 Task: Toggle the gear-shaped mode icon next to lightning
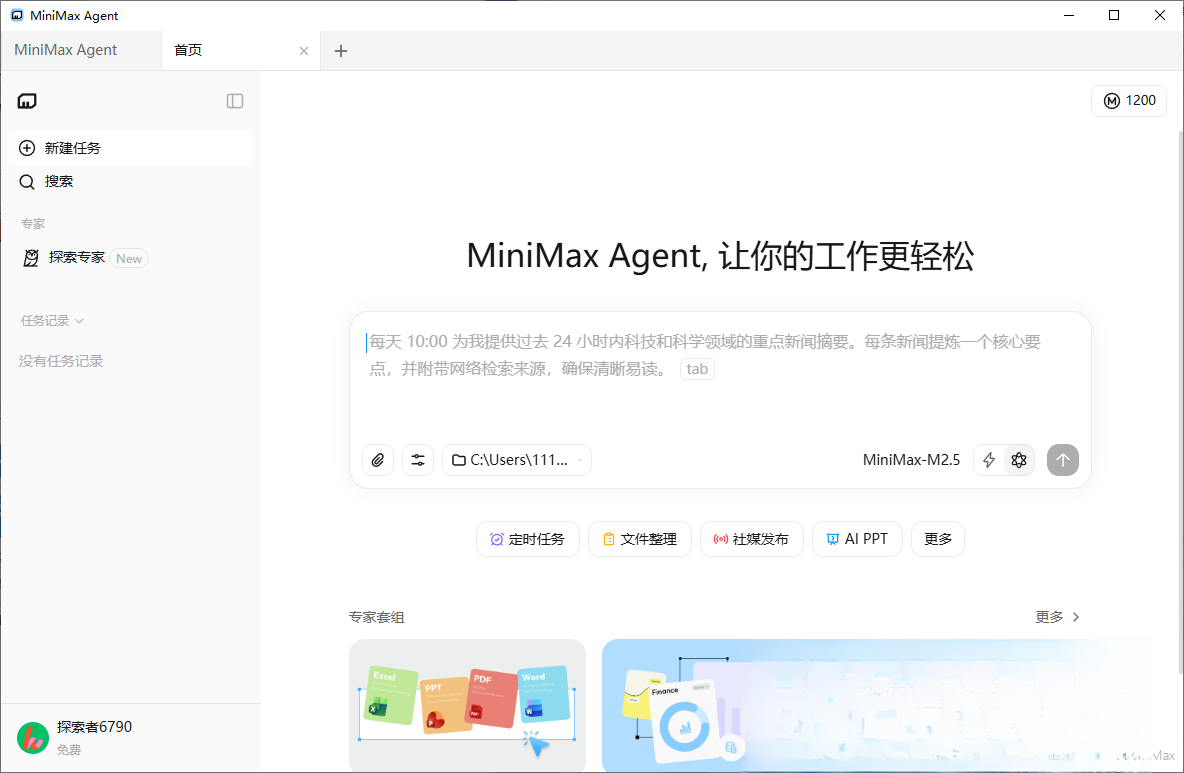[x=1019, y=460]
